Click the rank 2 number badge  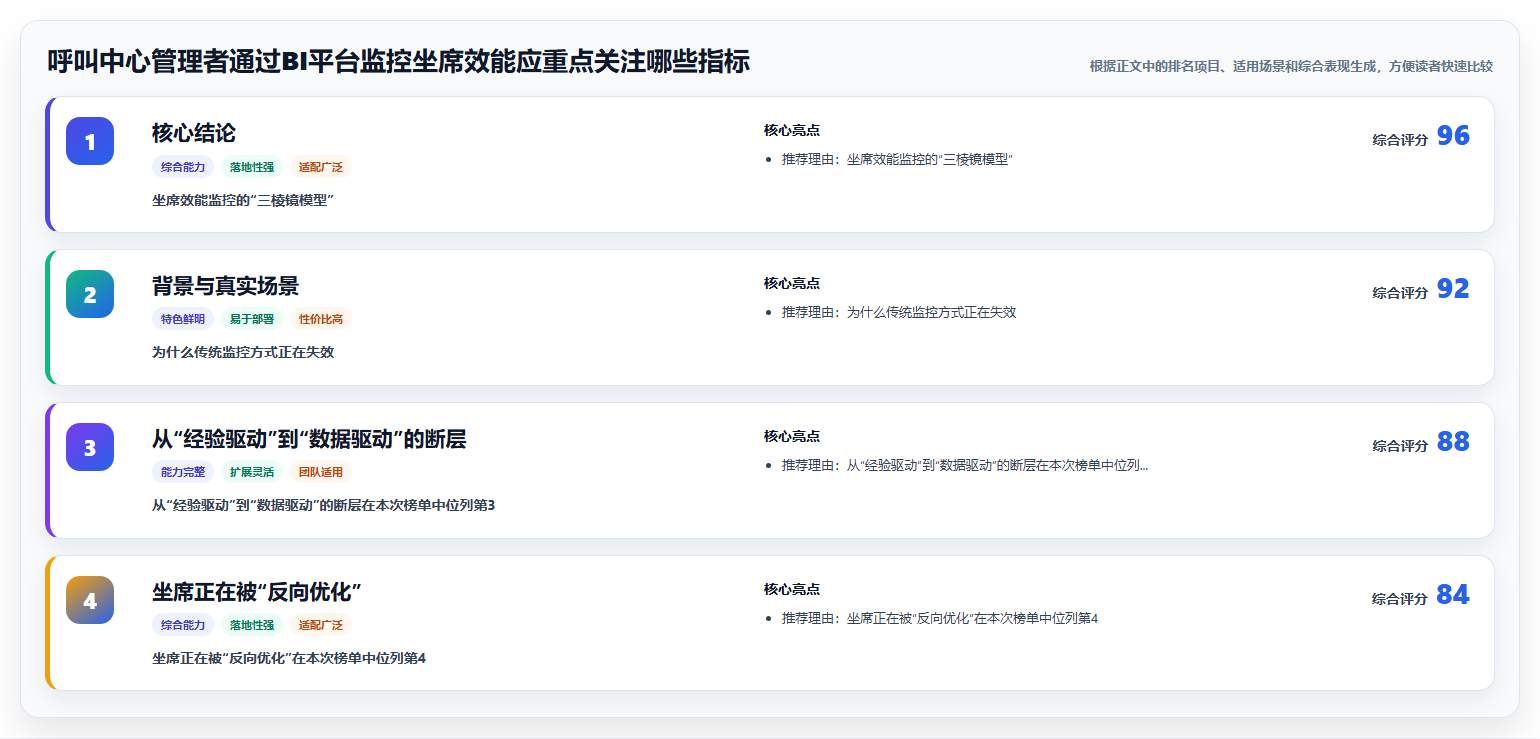[x=90, y=294]
